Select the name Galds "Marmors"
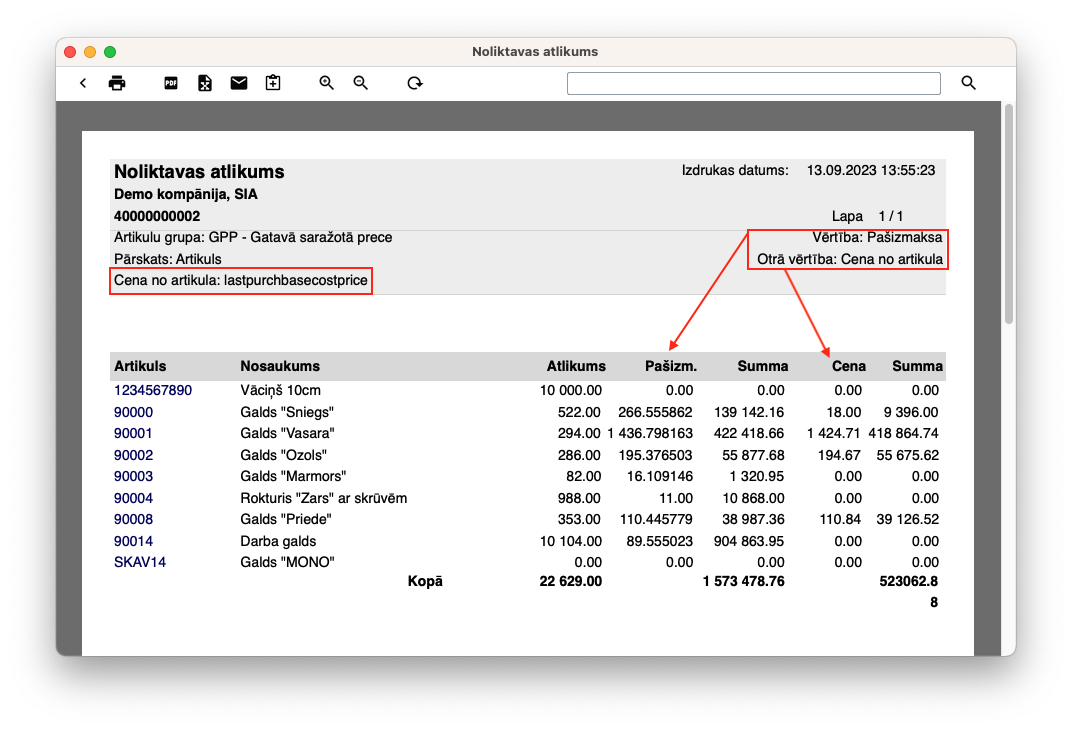 (x=293, y=476)
